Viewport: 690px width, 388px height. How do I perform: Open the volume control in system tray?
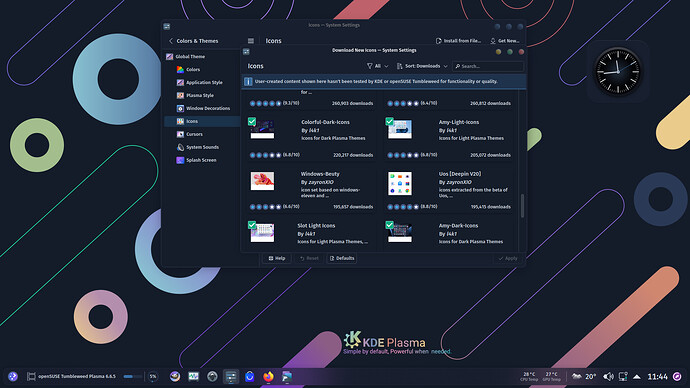coord(608,377)
